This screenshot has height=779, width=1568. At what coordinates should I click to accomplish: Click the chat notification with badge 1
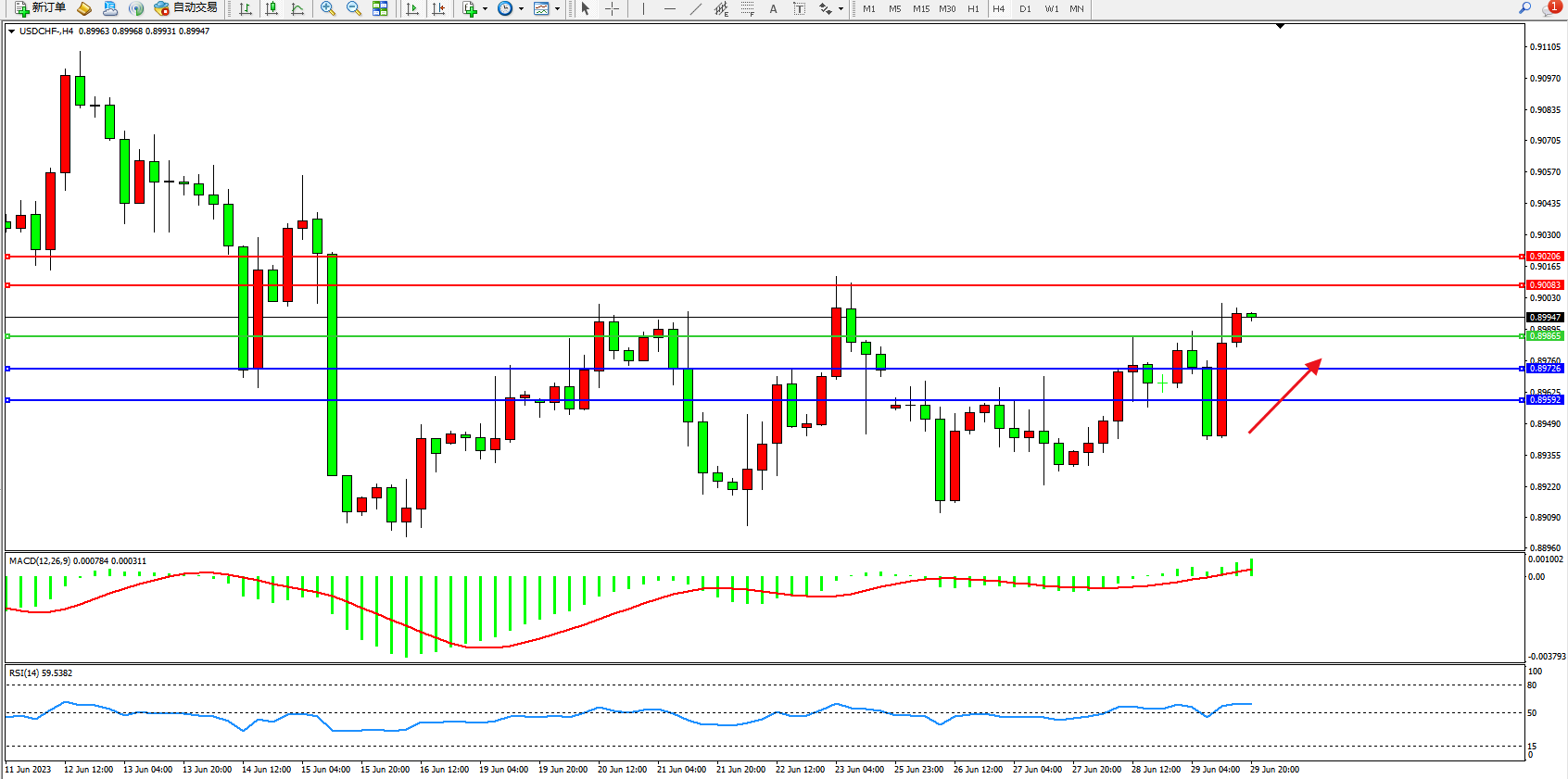(x=1550, y=8)
